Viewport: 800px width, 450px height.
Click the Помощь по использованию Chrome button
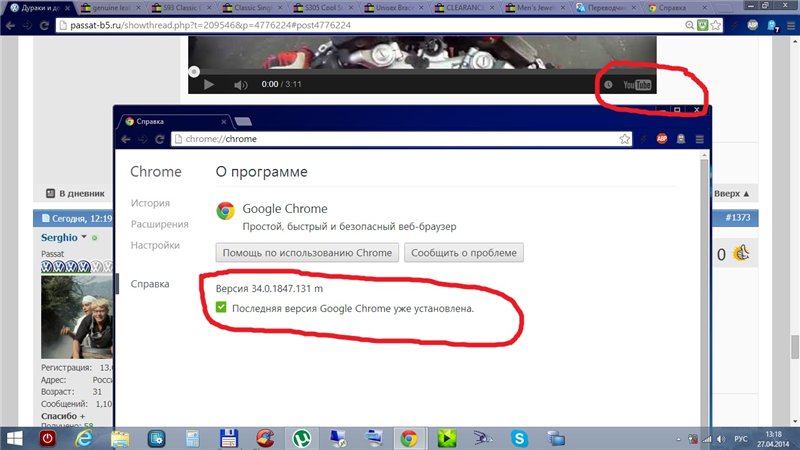tap(308, 253)
